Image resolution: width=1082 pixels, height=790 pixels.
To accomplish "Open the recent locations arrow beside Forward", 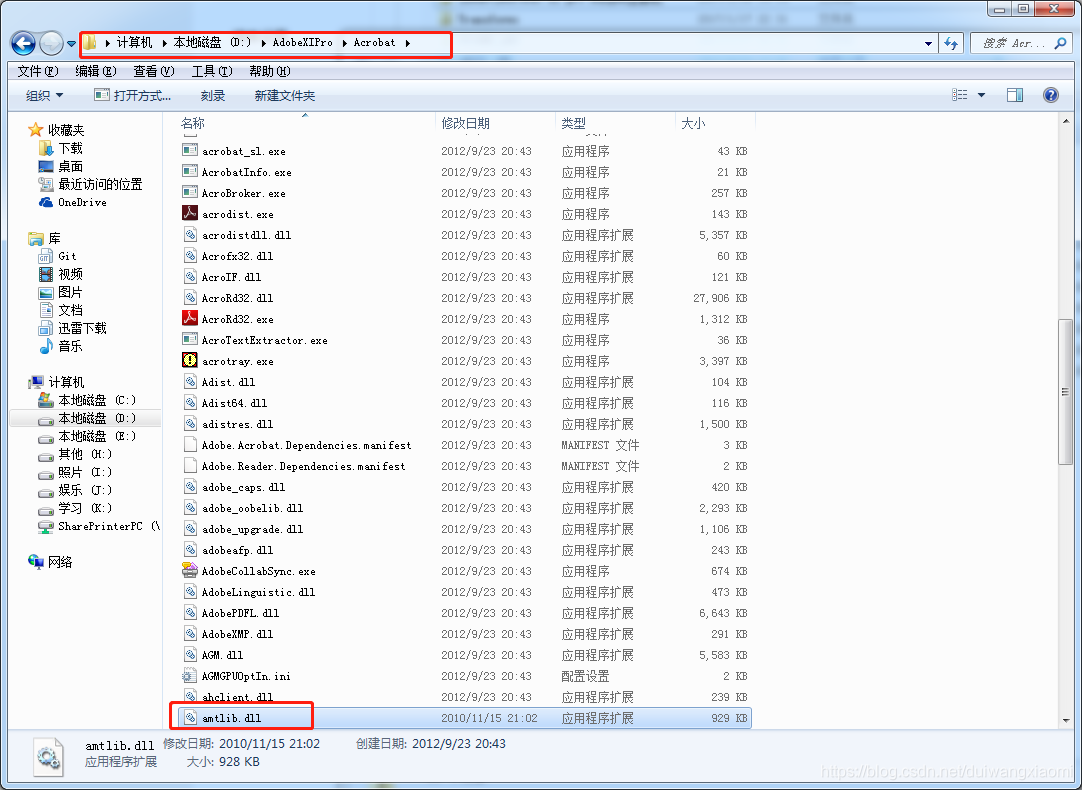I will [71, 43].
